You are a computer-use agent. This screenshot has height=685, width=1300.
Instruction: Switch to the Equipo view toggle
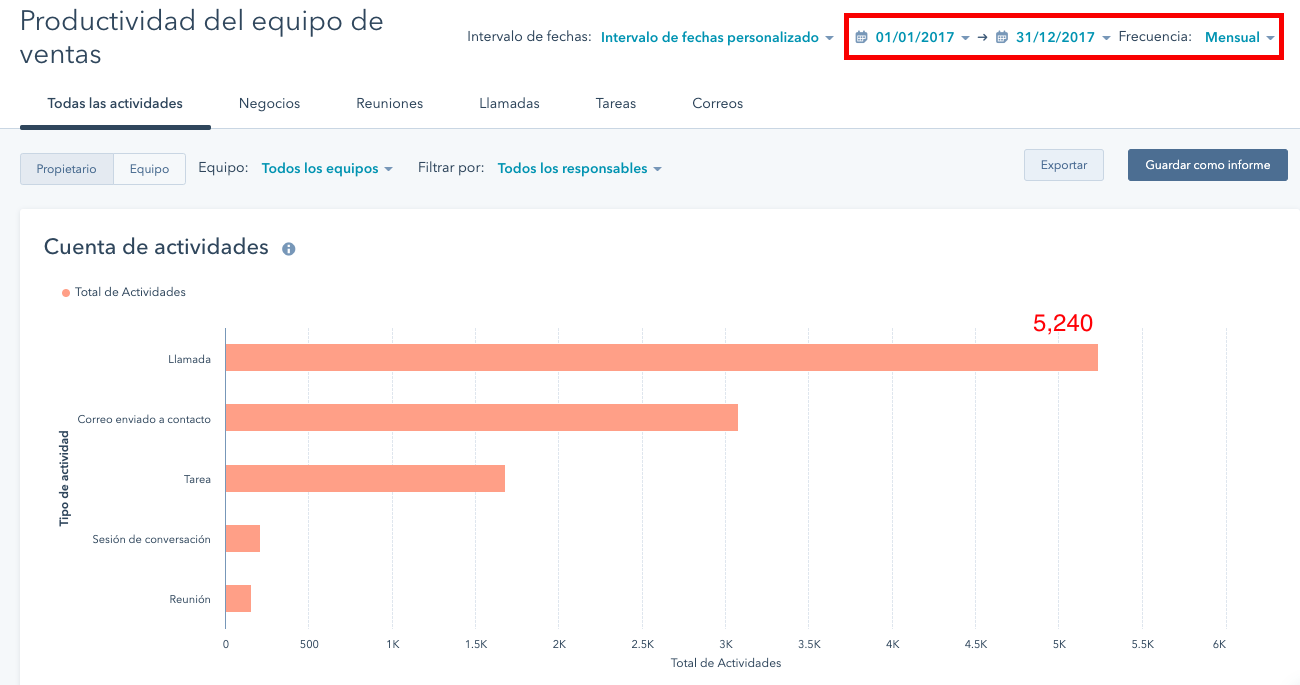149,169
